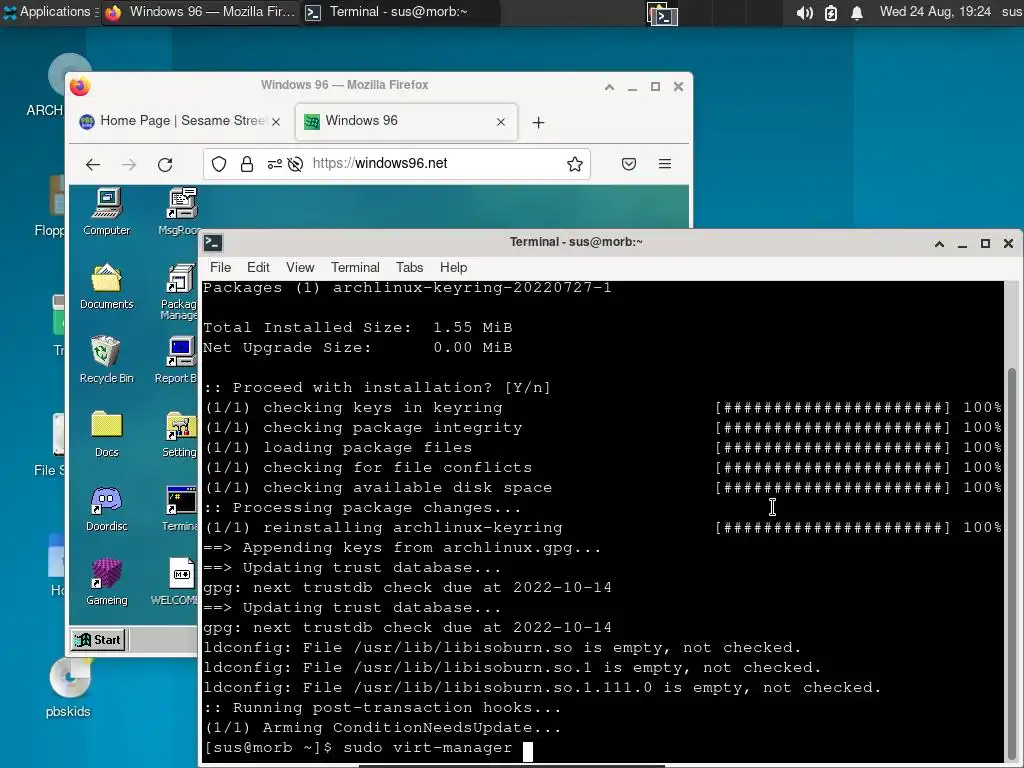Click the battery power indicator icon

pos(831,12)
